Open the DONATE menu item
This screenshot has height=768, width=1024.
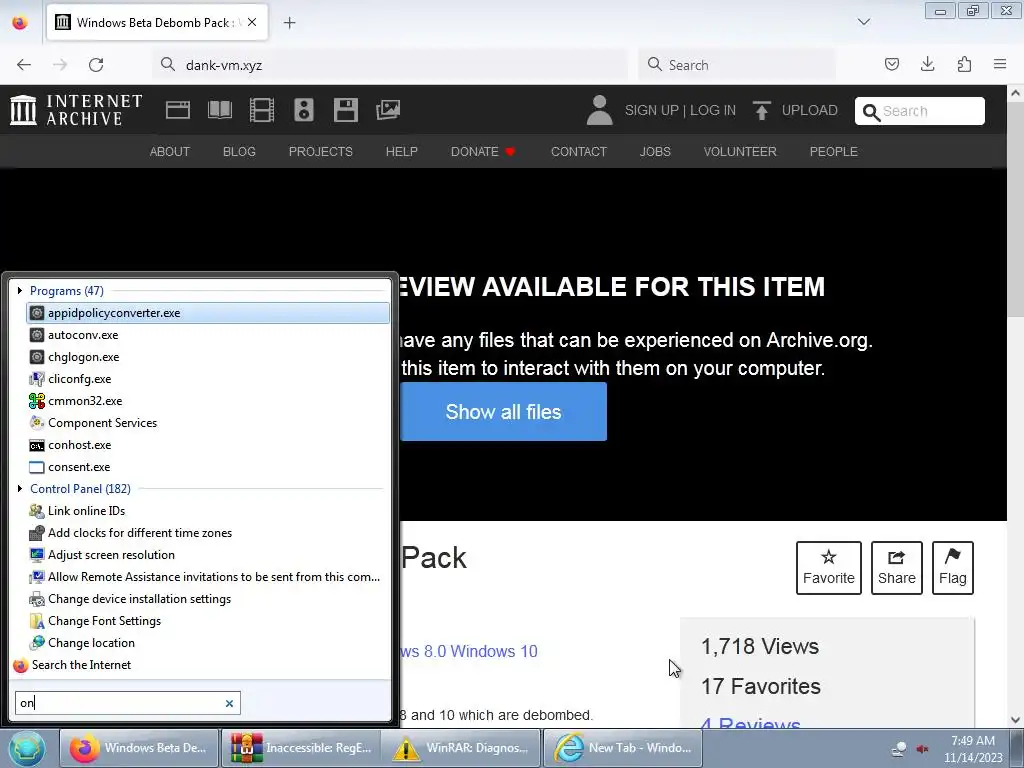pos(483,152)
